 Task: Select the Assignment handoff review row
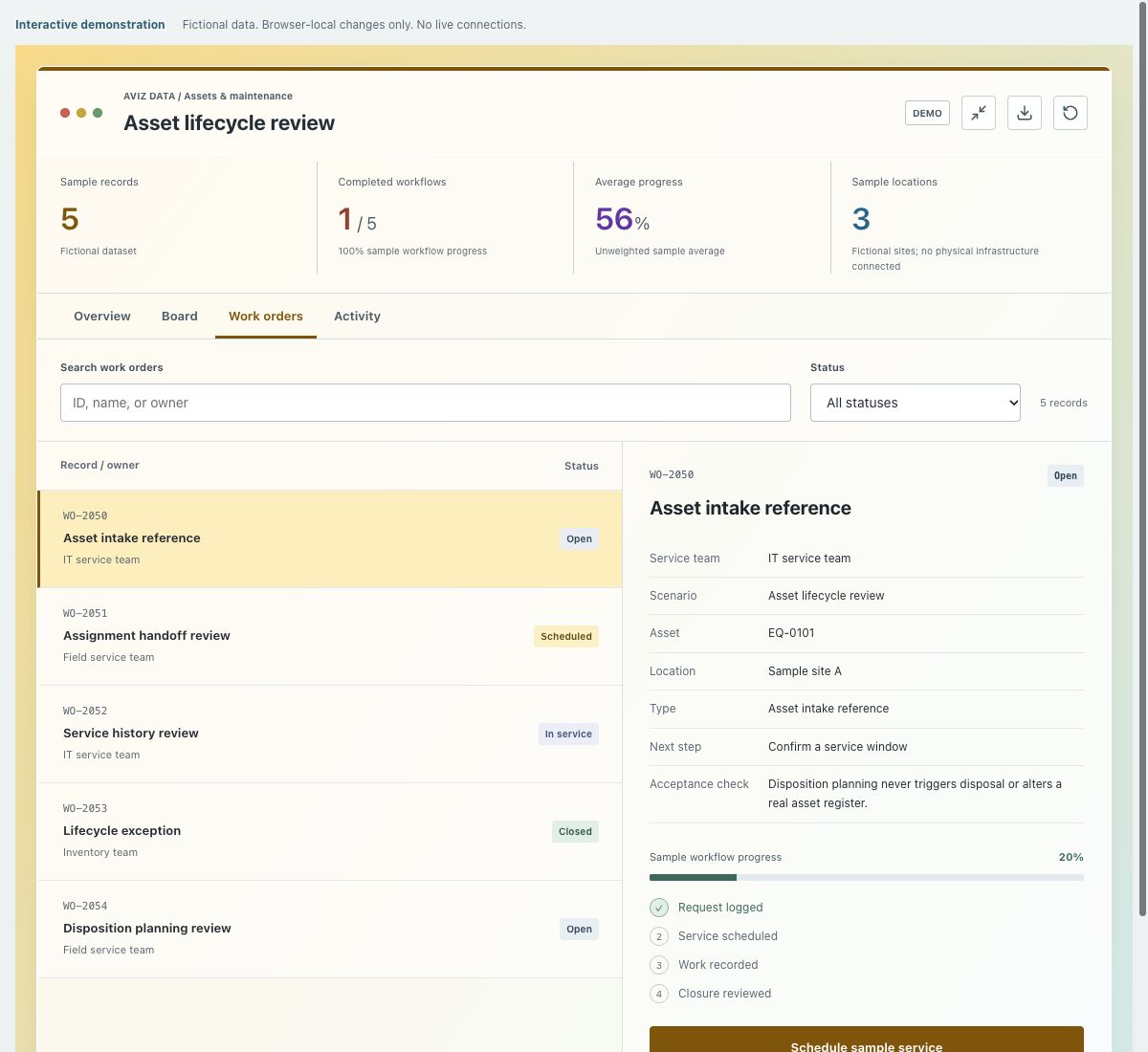pyautogui.click(x=330, y=637)
